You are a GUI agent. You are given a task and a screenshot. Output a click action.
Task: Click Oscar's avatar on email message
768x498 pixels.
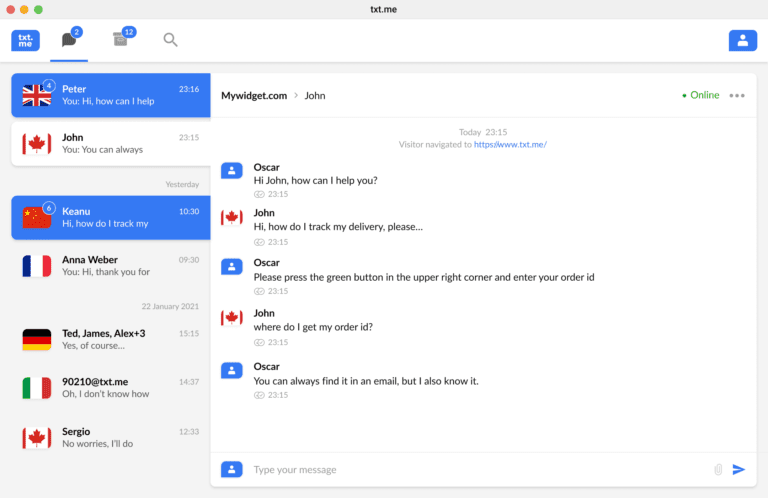coord(232,371)
